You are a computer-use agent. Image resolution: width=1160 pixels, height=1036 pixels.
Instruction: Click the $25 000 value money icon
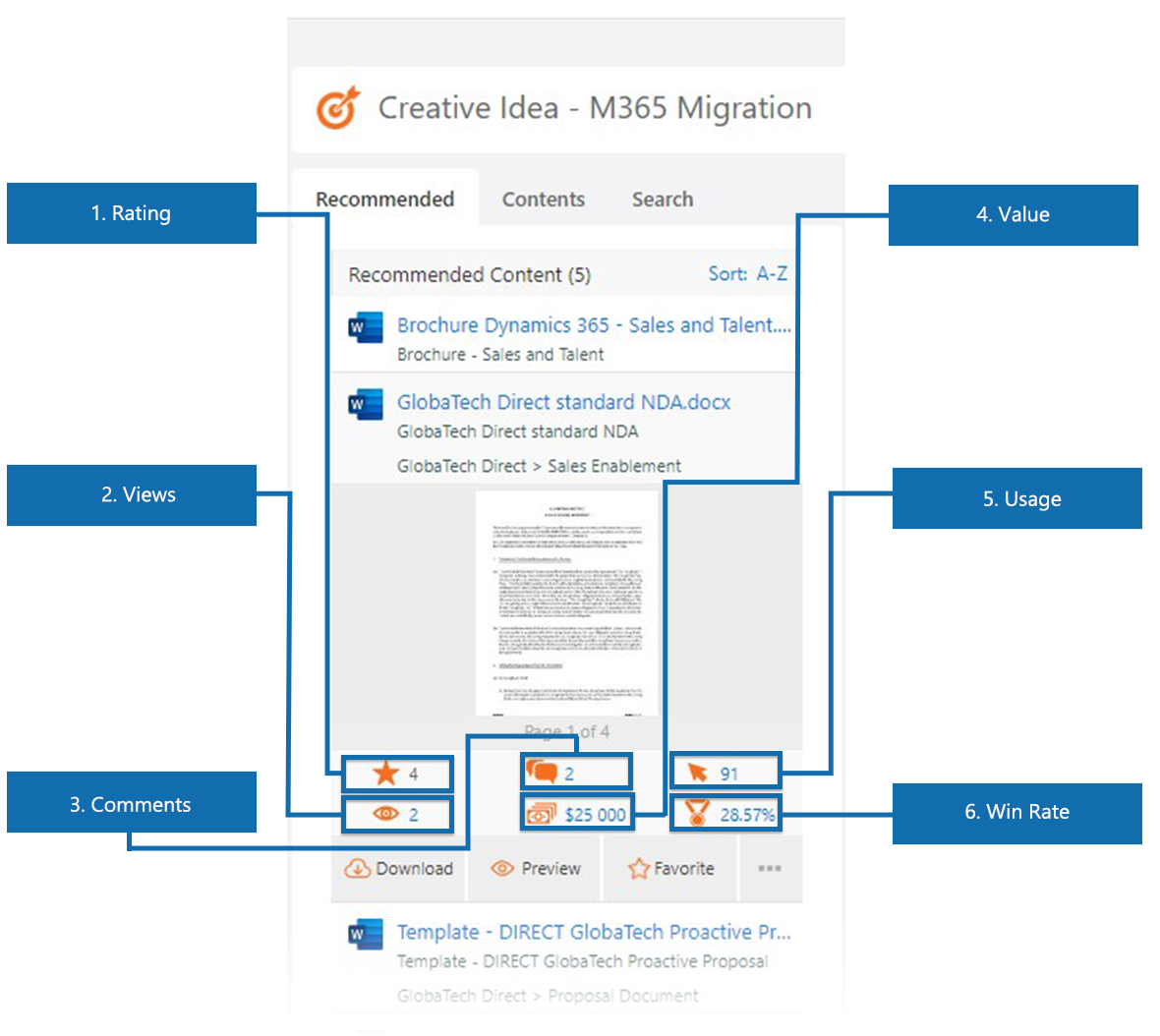[x=542, y=814]
